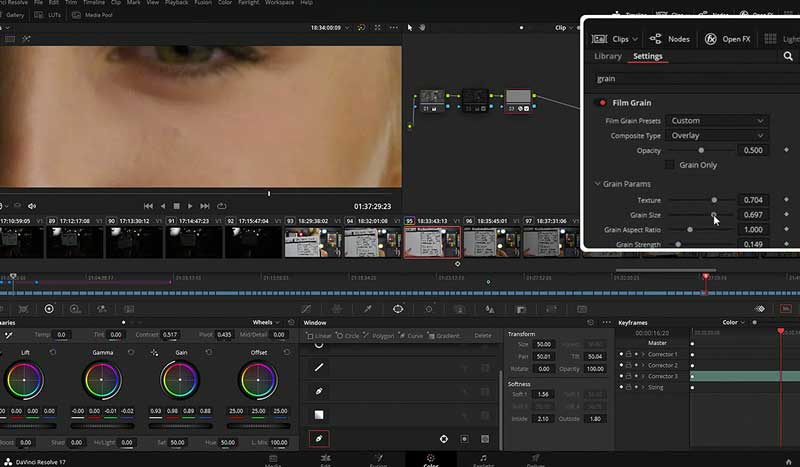Select the highlighted gradient window row icon

pyautogui.click(x=319, y=439)
